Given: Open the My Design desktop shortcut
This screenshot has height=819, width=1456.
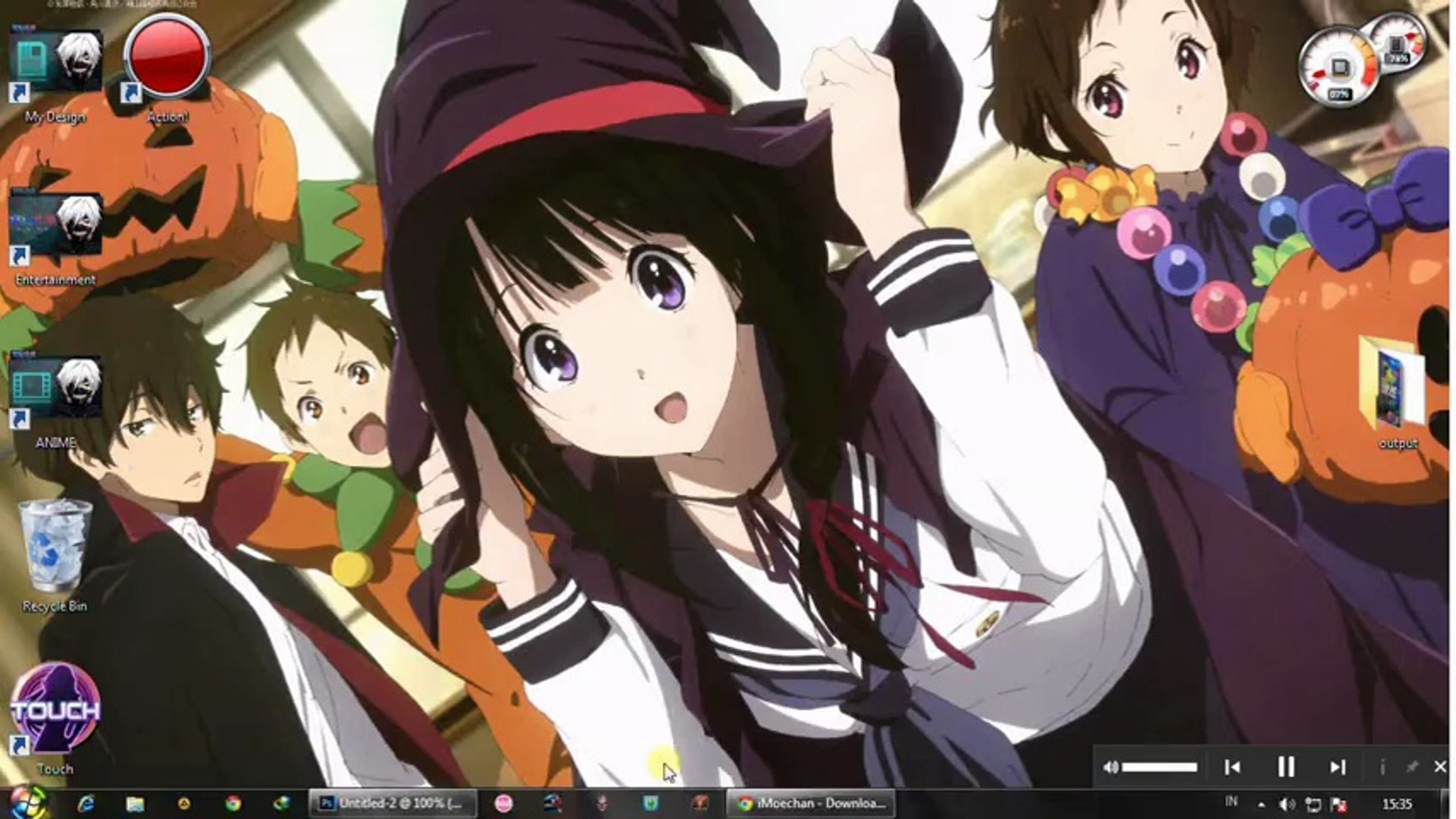Looking at the screenshot, I should tap(55, 67).
